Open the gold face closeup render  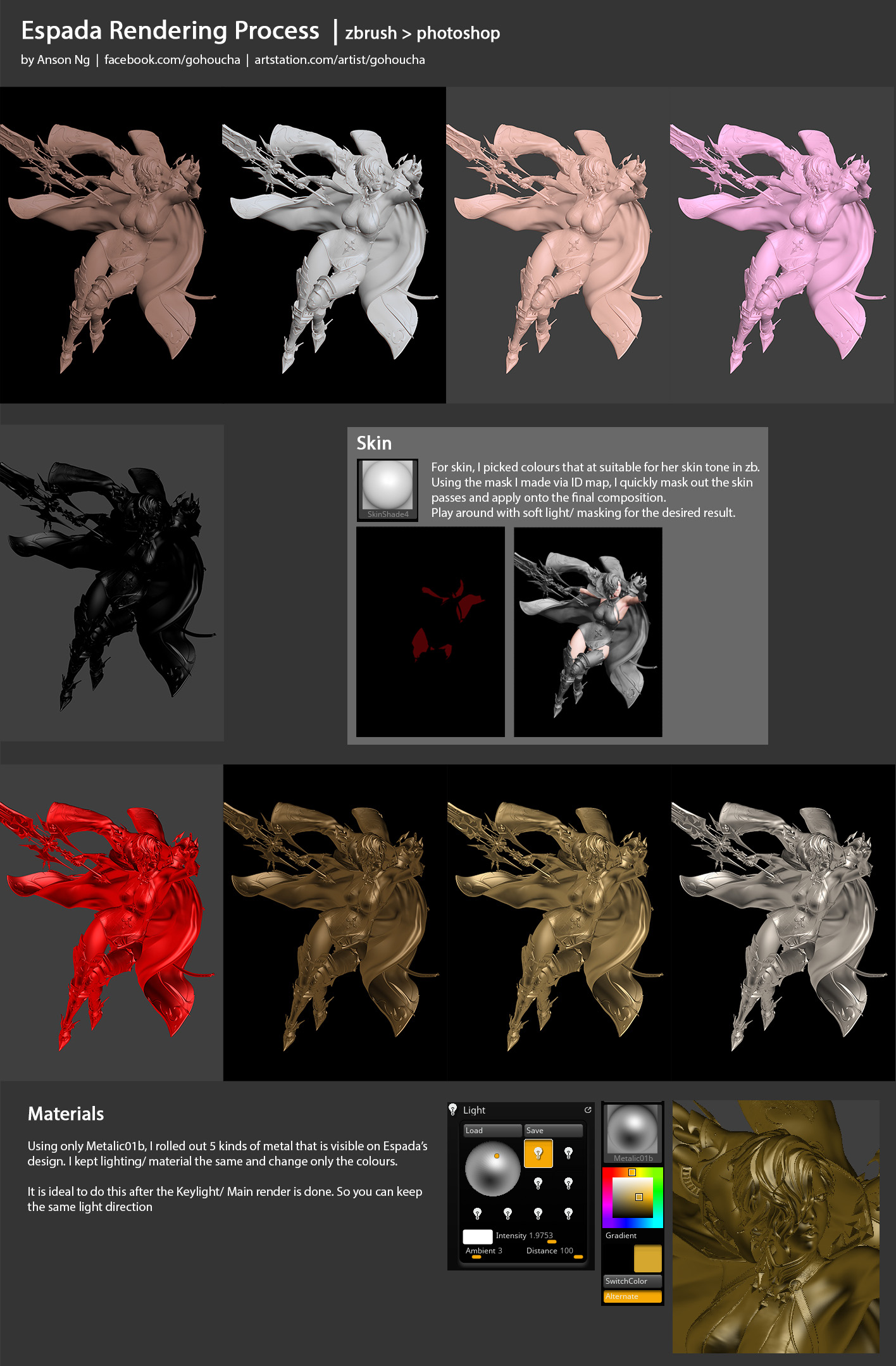pos(776,1227)
